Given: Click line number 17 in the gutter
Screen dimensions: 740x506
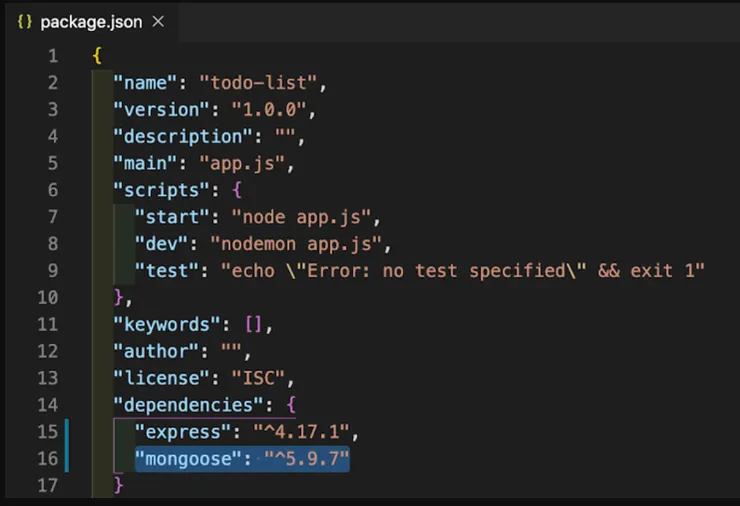Looking at the screenshot, I should coord(48,485).
